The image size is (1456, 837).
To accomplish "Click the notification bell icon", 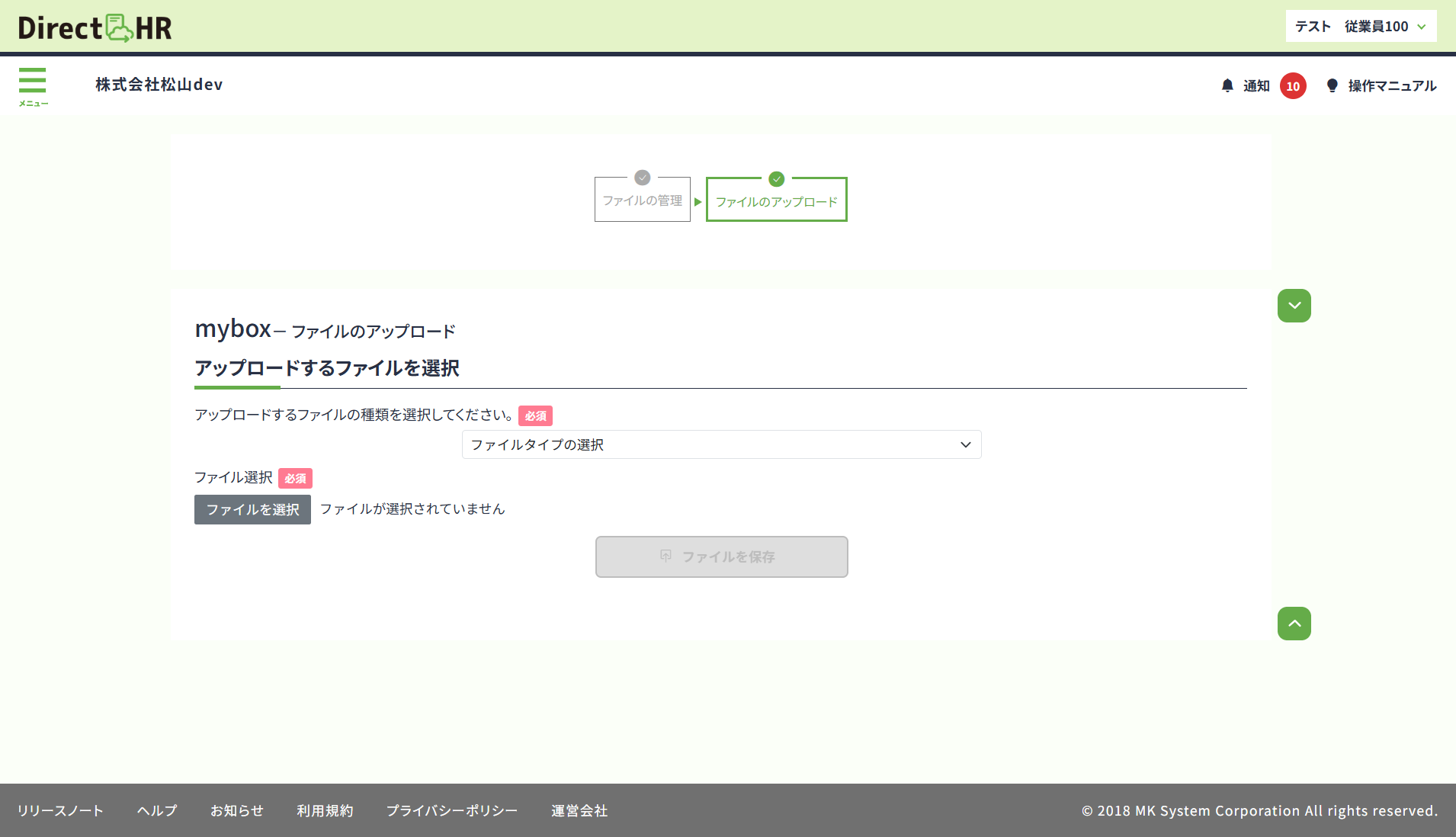I will (1227, 86).
